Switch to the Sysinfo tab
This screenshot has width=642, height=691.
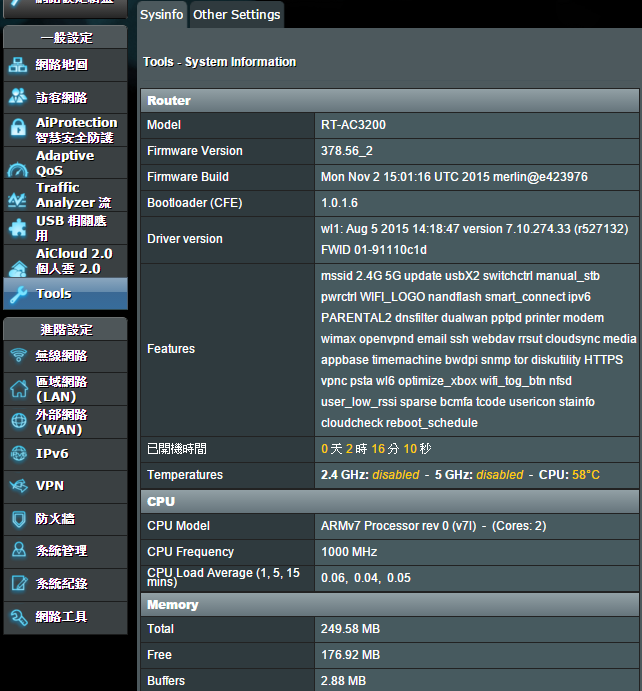162,15
